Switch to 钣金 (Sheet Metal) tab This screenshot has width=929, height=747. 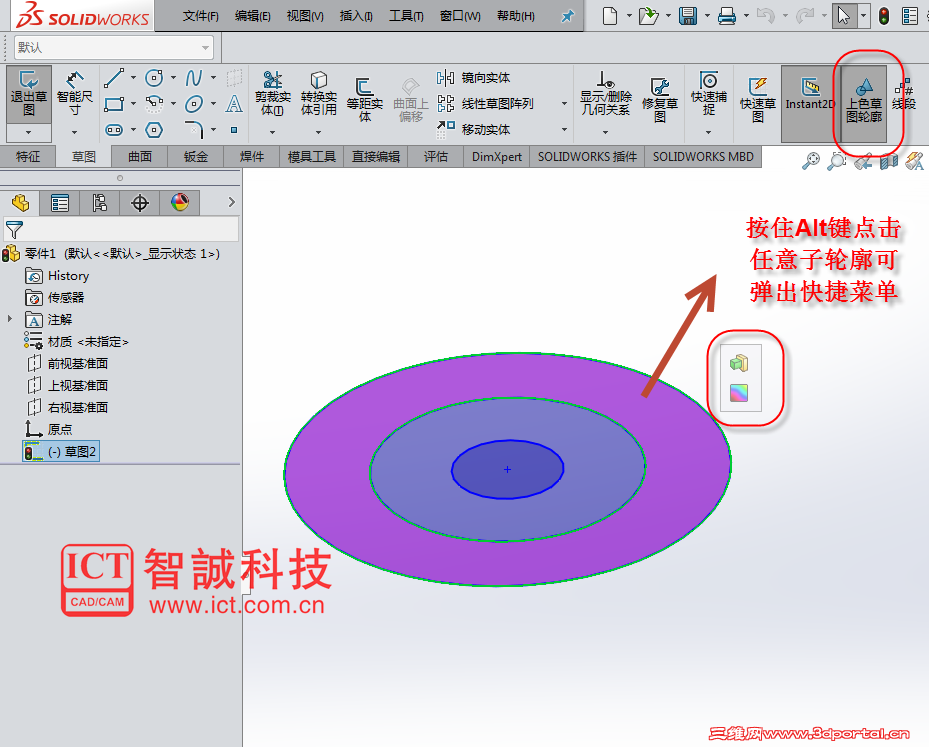click(x=196, y=157)
